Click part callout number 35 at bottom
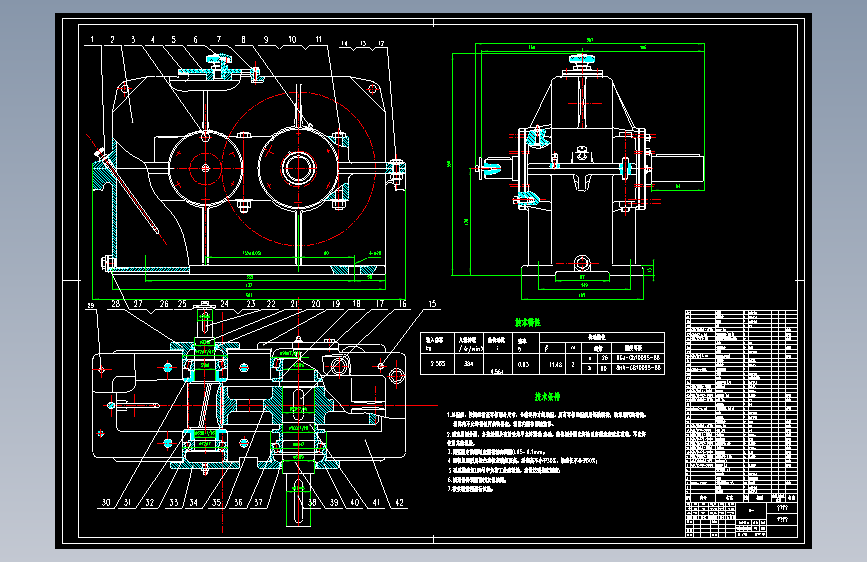The width and height of the screenshot is (867, 562). 216,503
